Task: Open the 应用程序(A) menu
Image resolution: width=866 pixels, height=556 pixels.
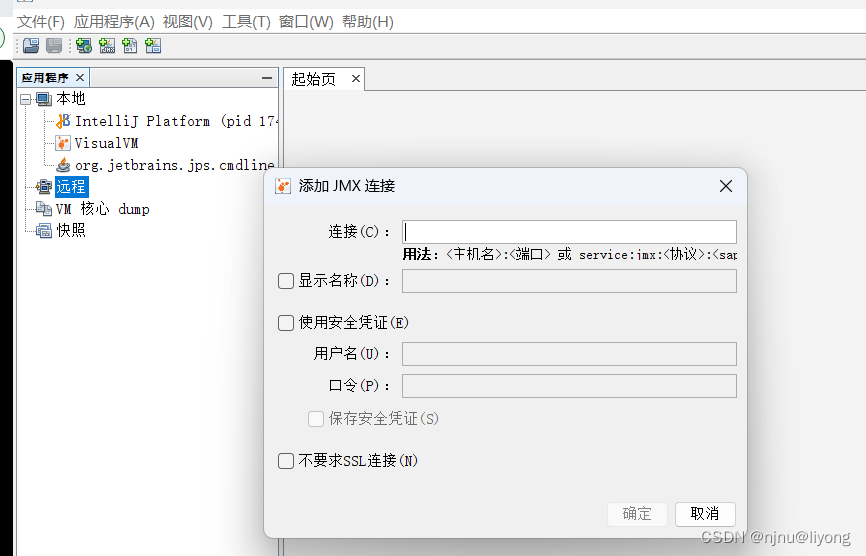Action: 114,22
